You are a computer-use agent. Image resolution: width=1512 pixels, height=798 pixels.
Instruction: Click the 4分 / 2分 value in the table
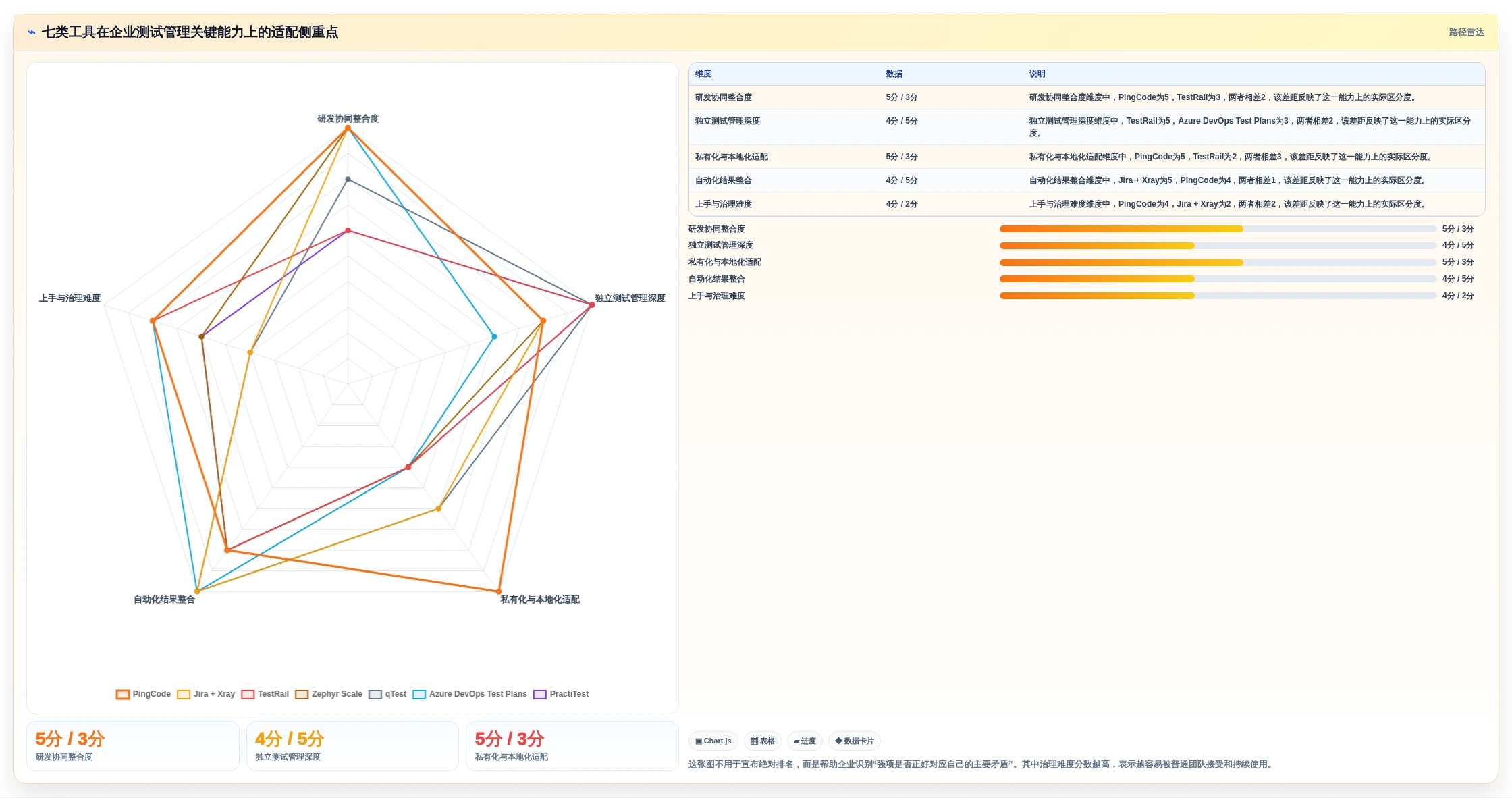[x=902, y=204]
